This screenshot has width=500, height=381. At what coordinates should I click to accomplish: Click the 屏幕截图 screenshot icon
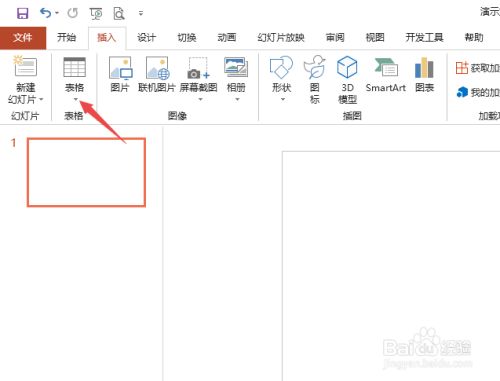(x=198, y=68)
